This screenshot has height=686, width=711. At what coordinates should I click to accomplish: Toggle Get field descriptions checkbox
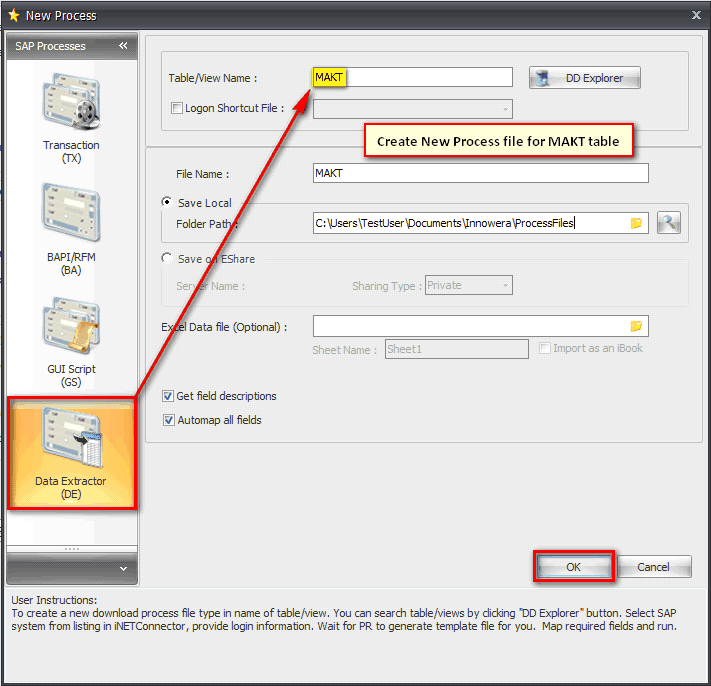click(168, 396)
